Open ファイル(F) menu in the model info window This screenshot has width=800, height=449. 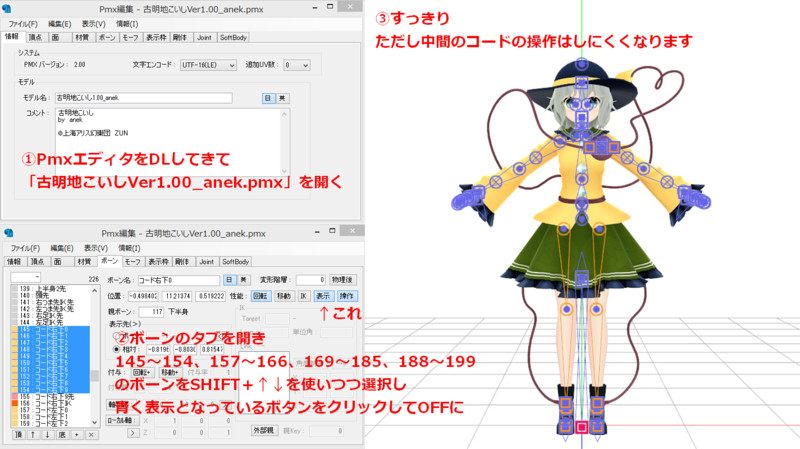tap(23, 24)
